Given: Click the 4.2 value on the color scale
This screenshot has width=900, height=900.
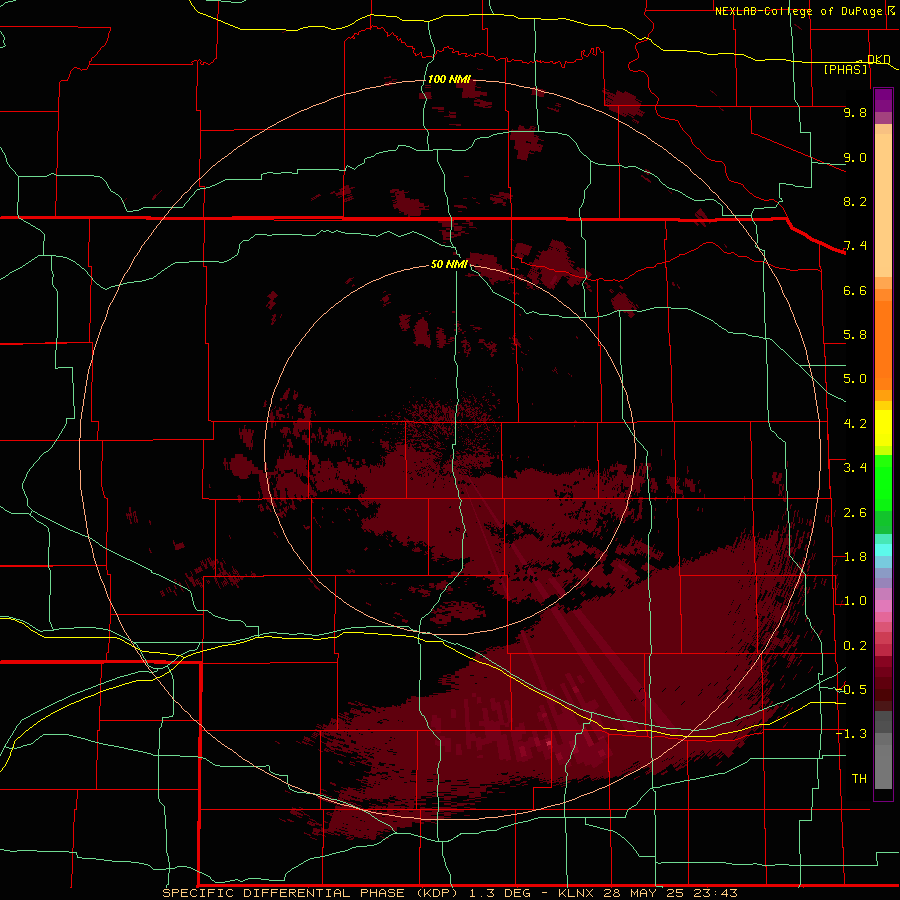Looking at the screenshot, I should [855, 424].
